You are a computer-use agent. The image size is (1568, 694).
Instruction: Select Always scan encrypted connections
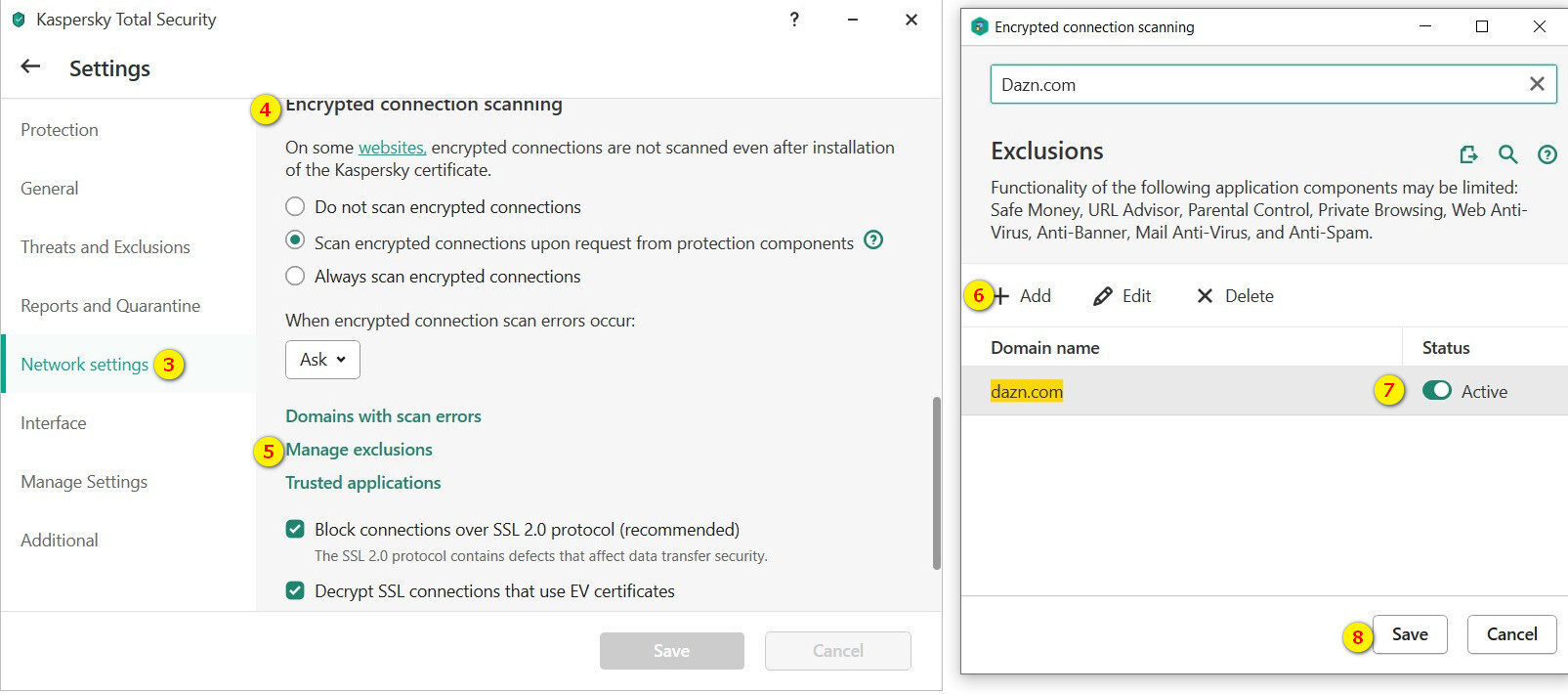(x=295, y=277)
